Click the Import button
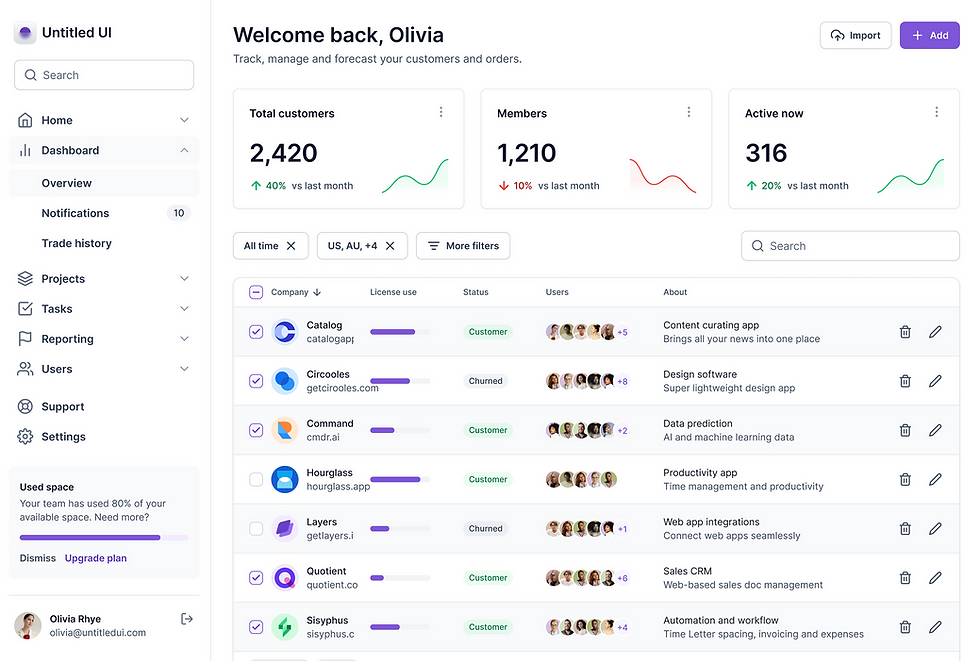Viewport: 980px width, 661px height. tap(856, 36)
